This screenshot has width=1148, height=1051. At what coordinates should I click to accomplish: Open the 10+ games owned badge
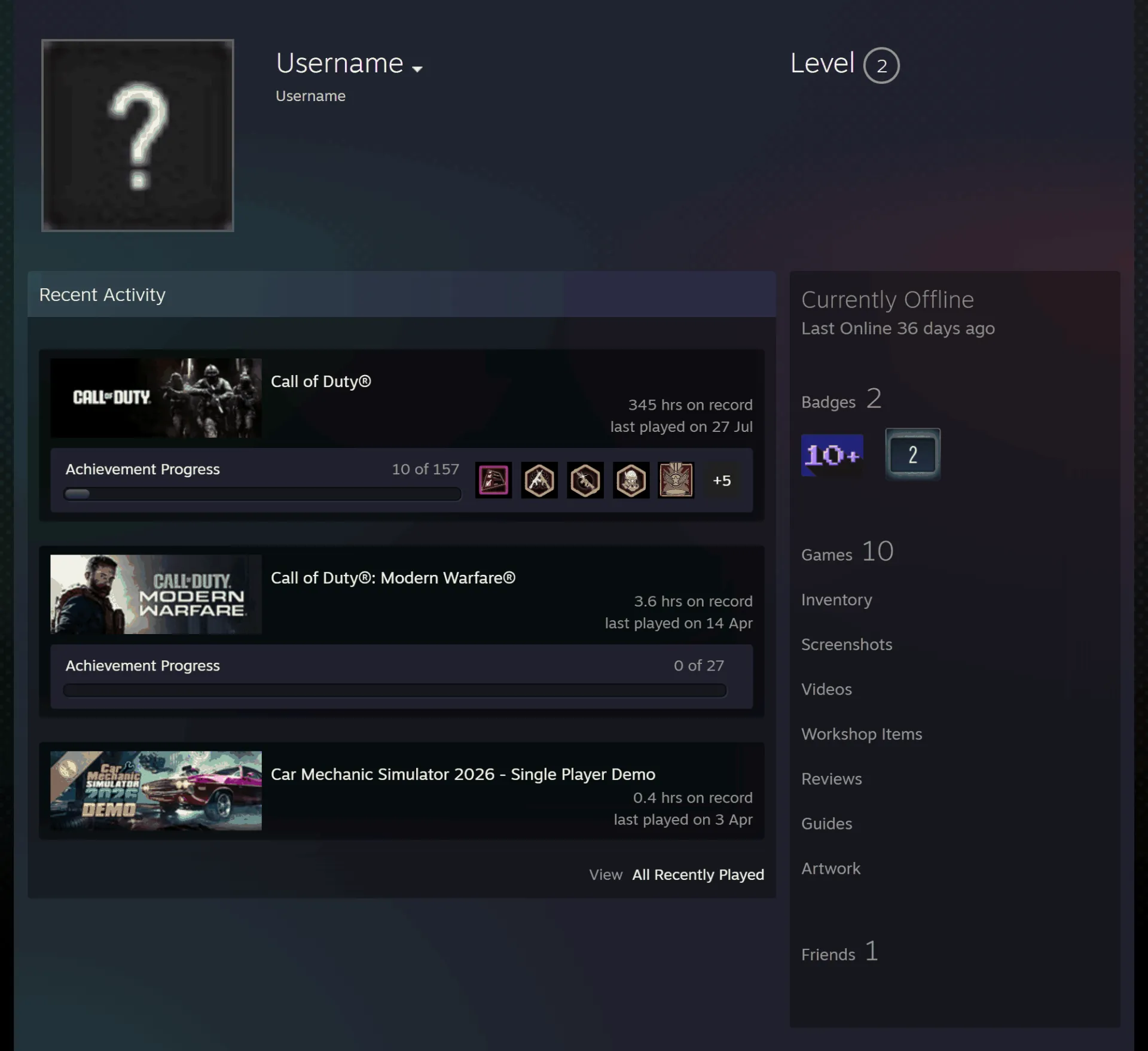click(x=832, y=455)
